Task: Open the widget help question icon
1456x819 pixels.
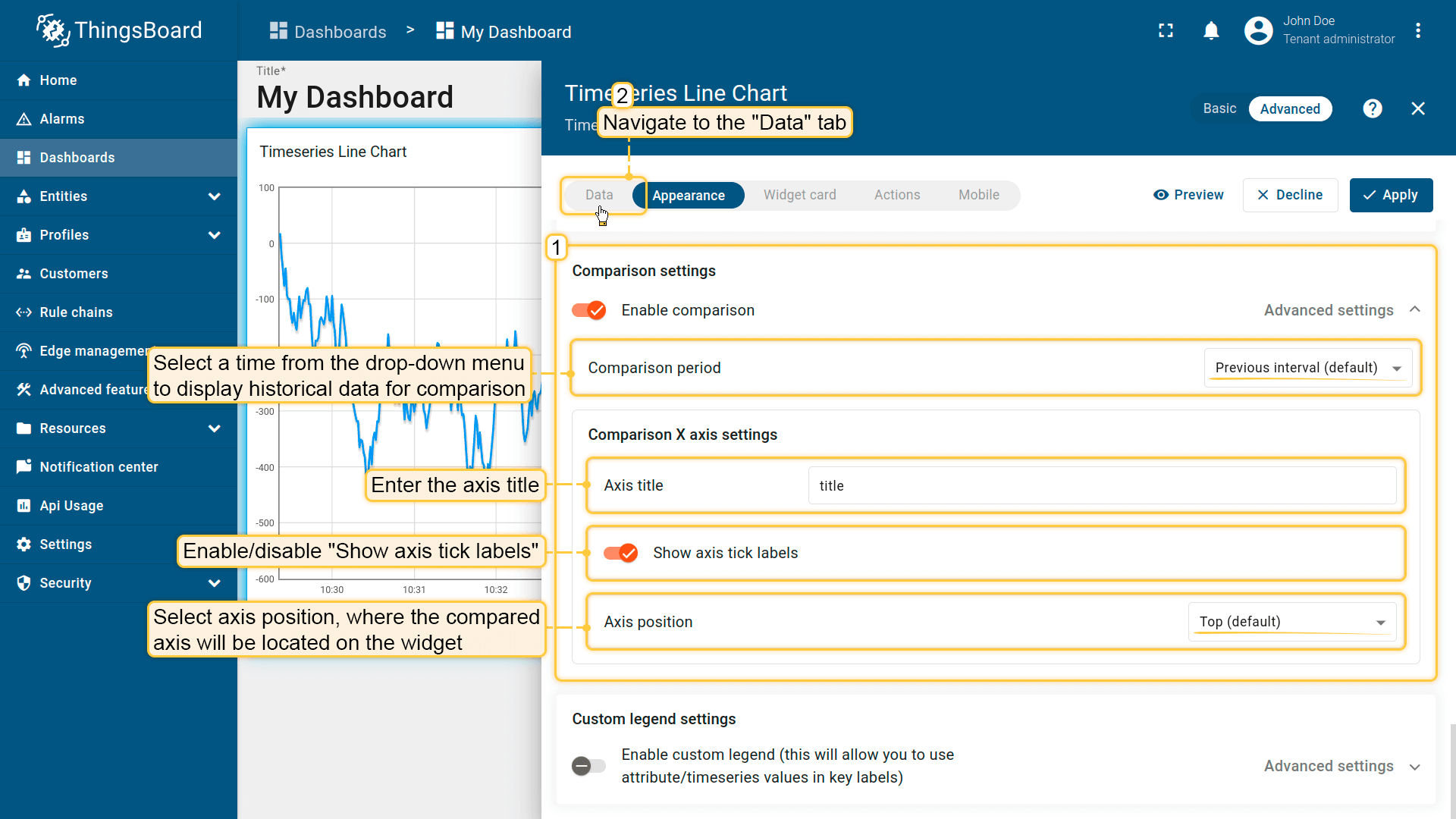Action: pos(1372,108)
